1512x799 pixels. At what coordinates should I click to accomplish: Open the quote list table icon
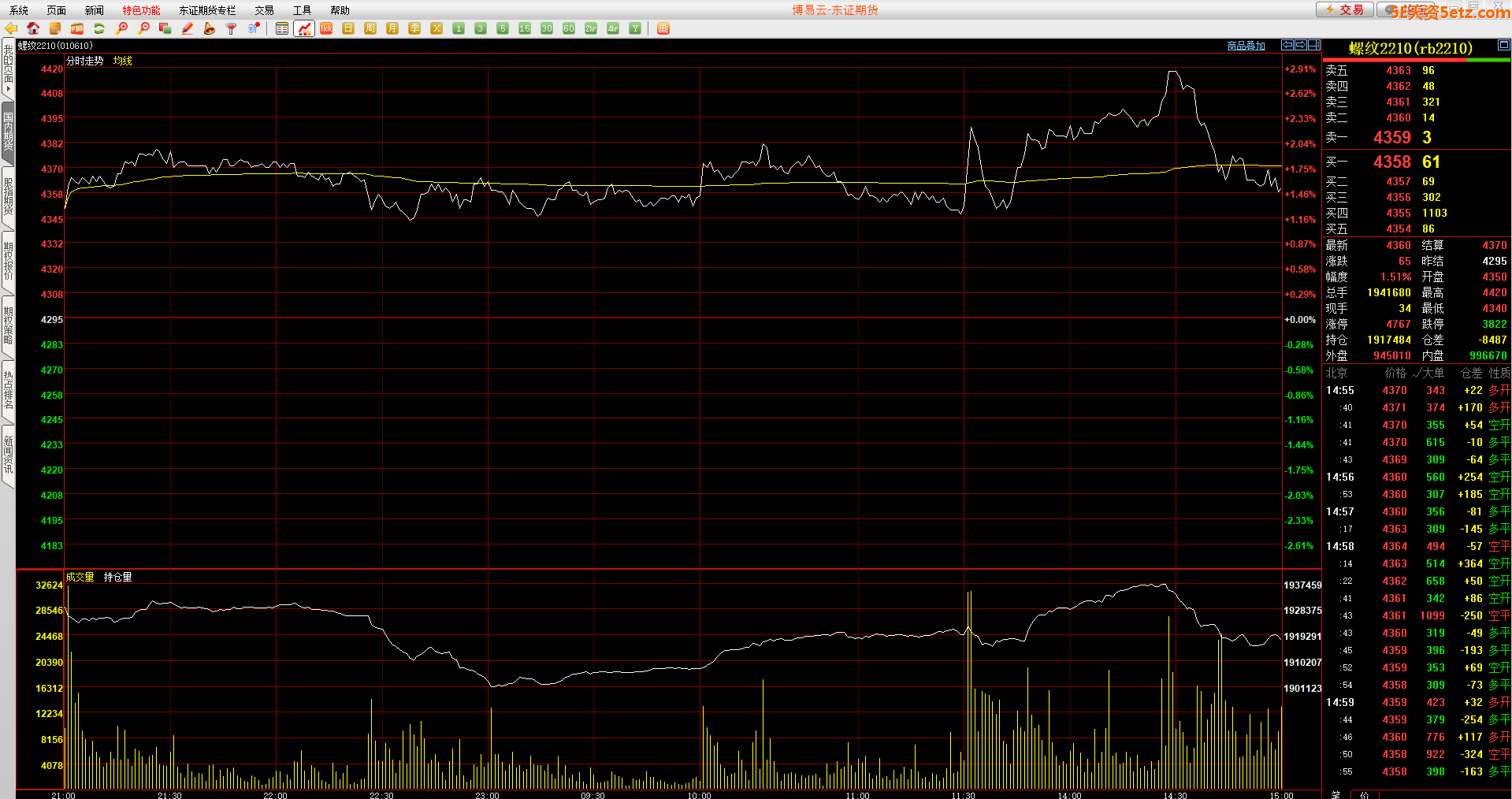click(282, 28)
